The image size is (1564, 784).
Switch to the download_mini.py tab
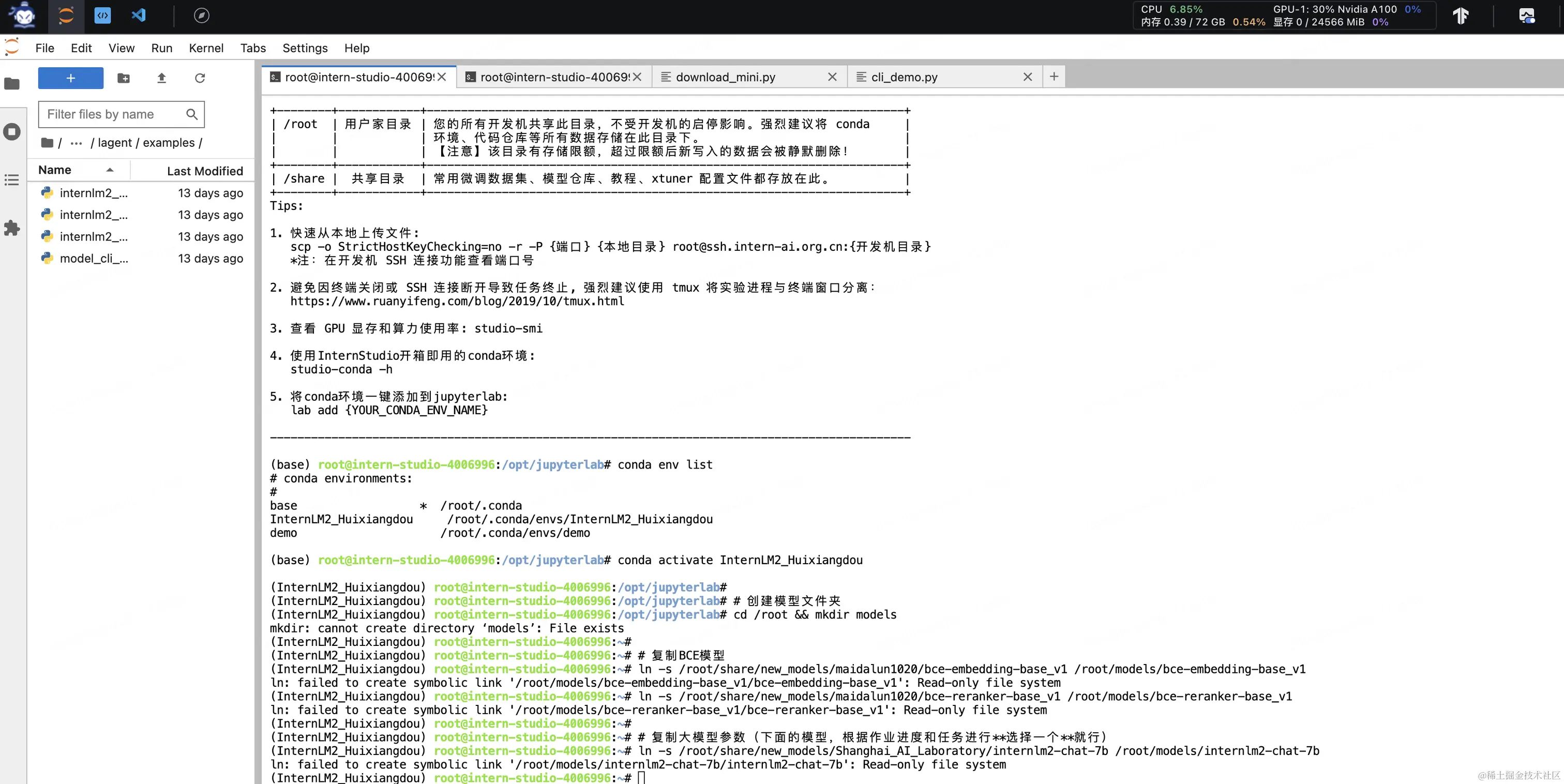726,77
